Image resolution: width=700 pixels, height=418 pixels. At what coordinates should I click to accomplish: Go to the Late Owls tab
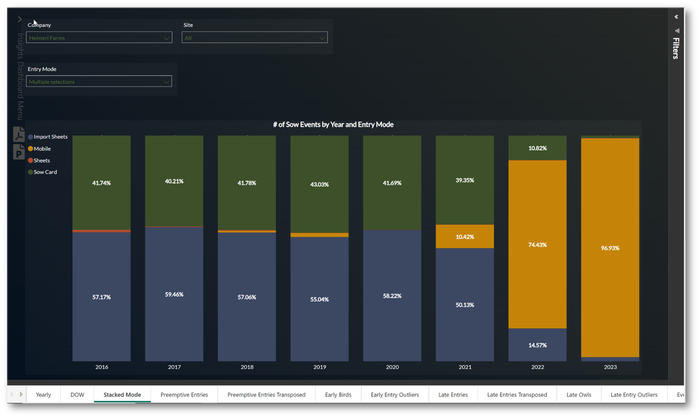click(x=578, y=395)
